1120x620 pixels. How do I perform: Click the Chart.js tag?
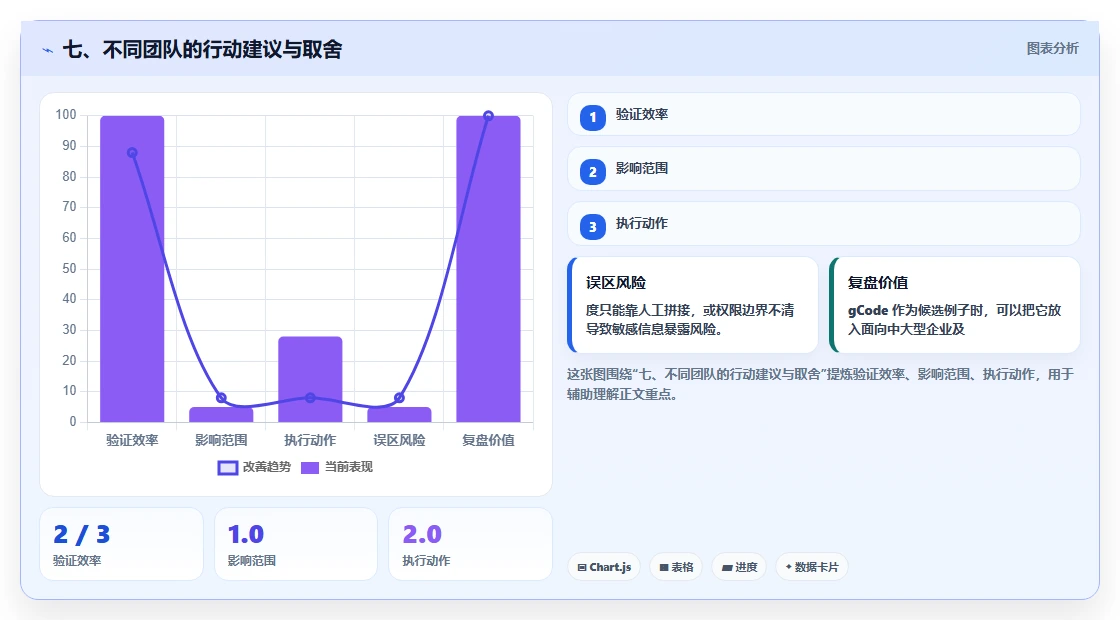pyautogui.click(x=604, y=567)
